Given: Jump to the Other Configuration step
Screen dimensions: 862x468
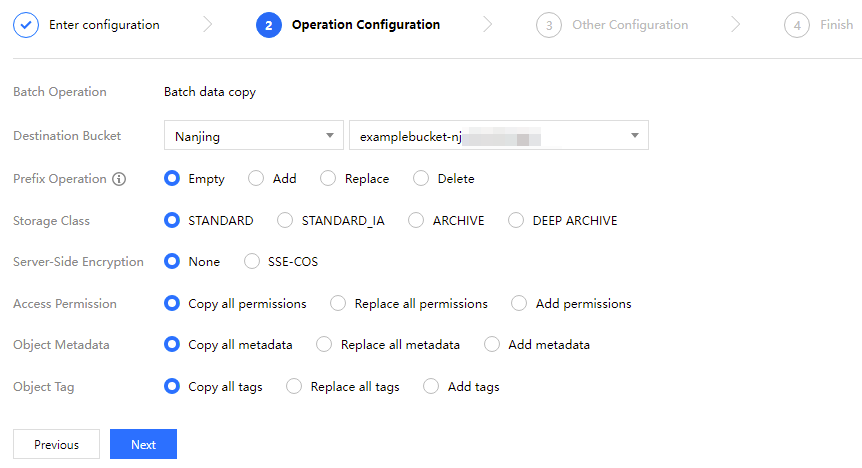Looking at the screenshot, I should pyautogui.click(x=629, y=25).
